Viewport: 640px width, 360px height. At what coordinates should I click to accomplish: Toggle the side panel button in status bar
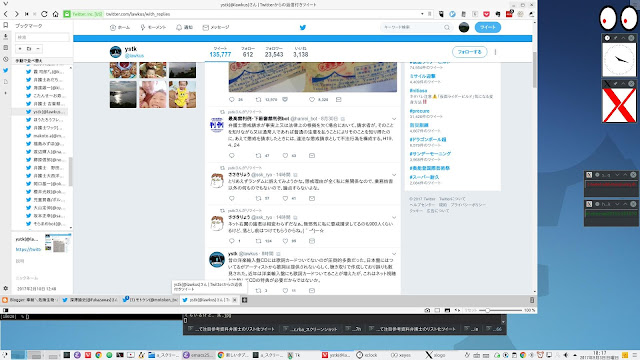[6, 311]
